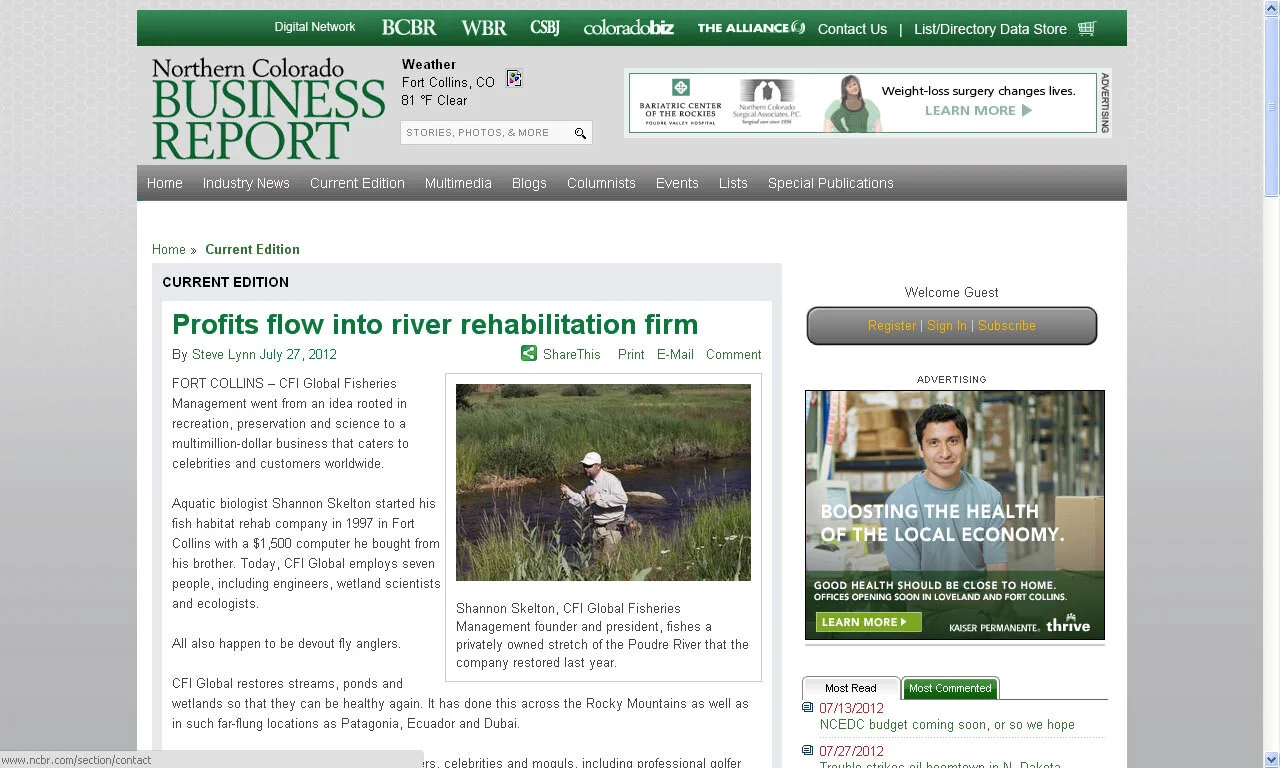Click the article icon beside 07/27/2012
Image resolution: width=1280 pixels, height=768 pixels.
pos(808,750)
